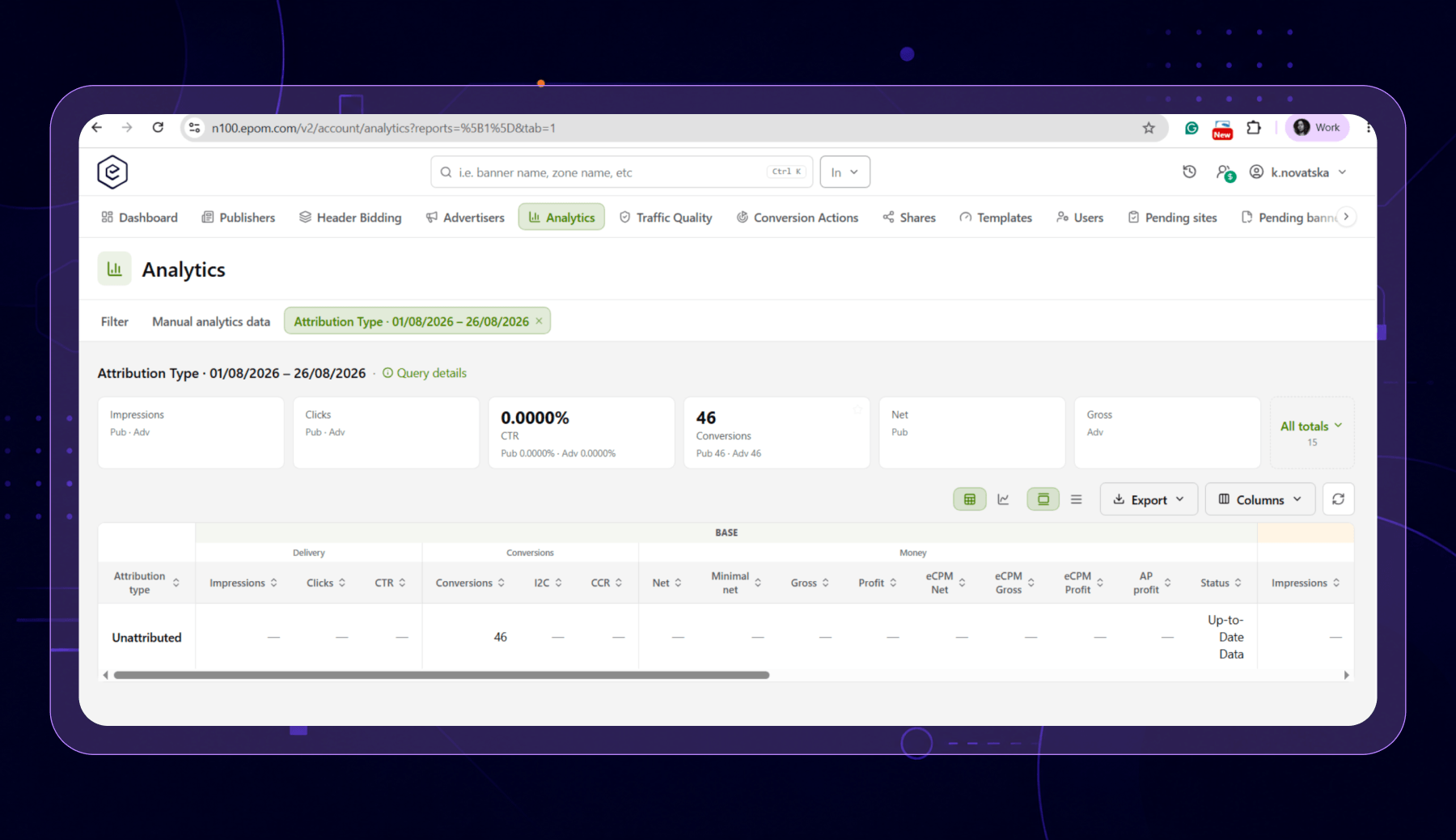The image size is (1456, 840).
Task: Open Work browser profile
Action: coord(1317,127)
